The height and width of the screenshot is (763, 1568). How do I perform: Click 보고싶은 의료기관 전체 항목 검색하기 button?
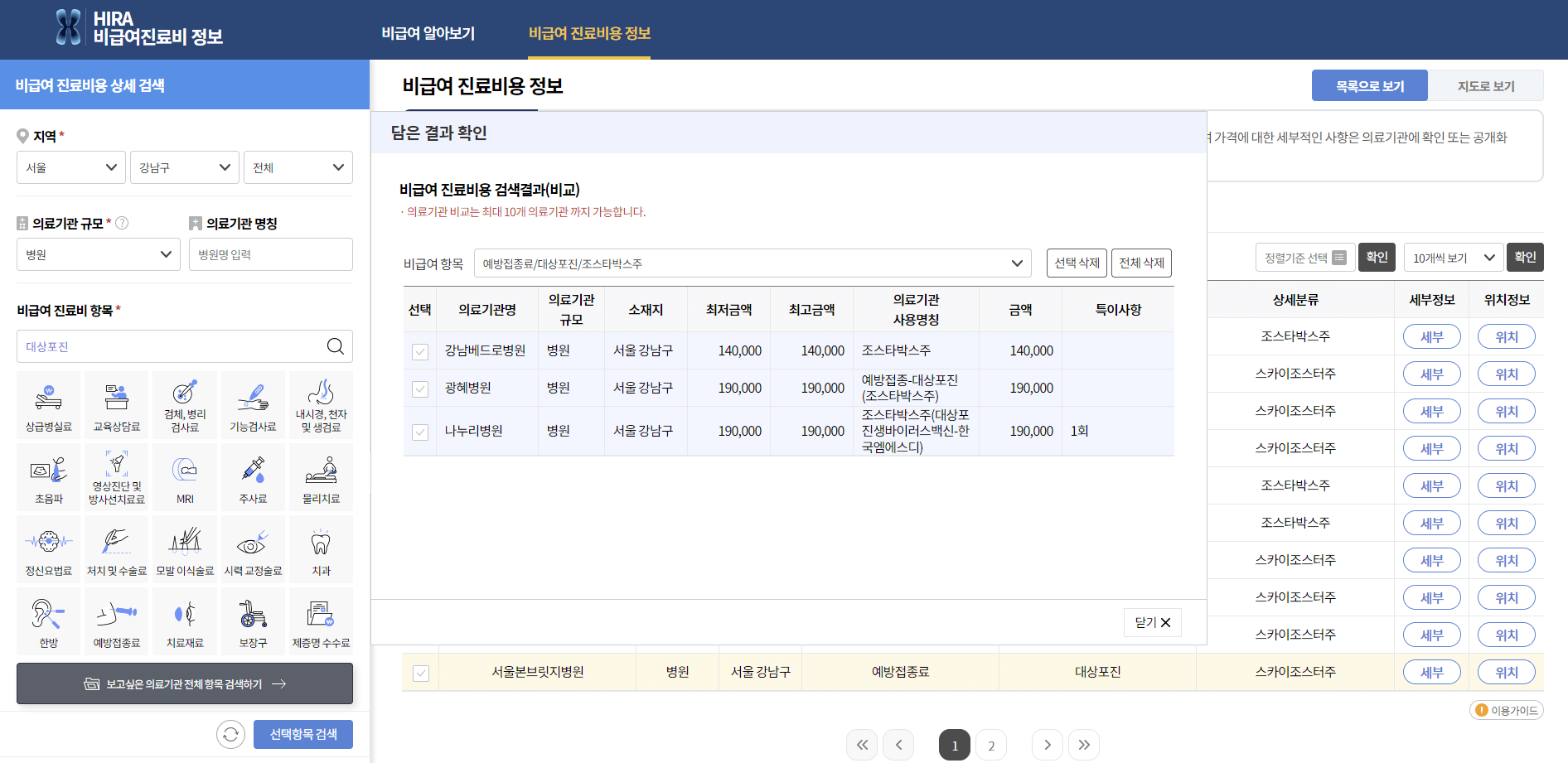tap(185, 683)
